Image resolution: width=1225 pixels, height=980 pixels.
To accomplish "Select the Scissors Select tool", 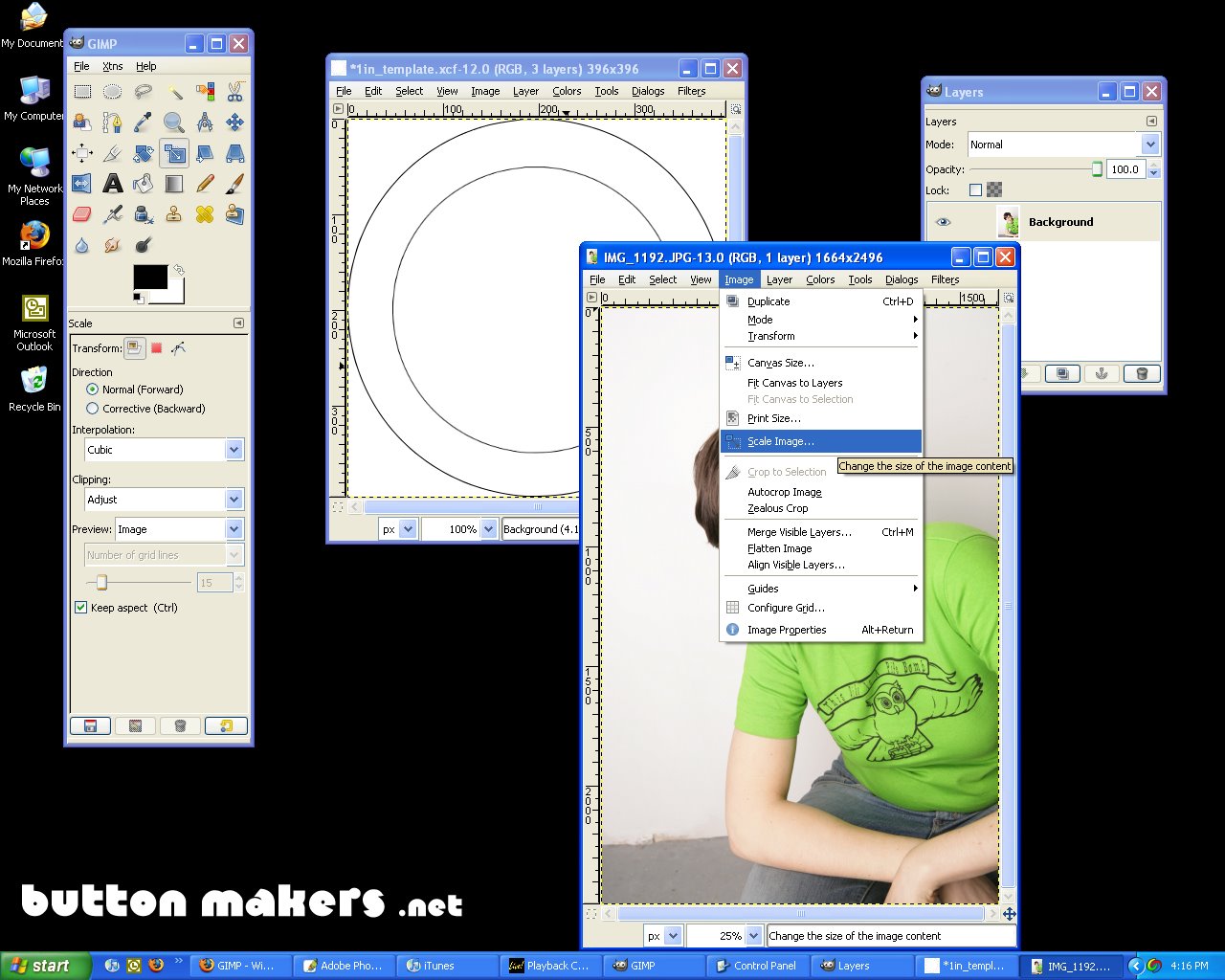I will (x=234, y=92).
